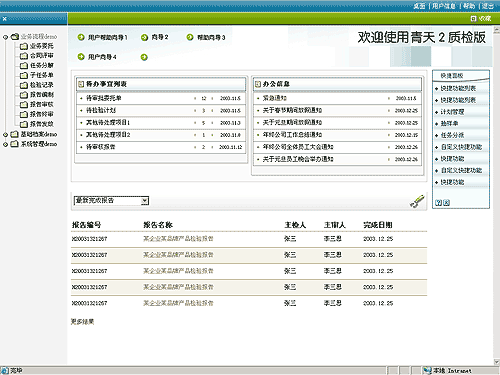Open the 帮助向导3 wizard link
The image size is (500, 375).
tap(211, 37)
